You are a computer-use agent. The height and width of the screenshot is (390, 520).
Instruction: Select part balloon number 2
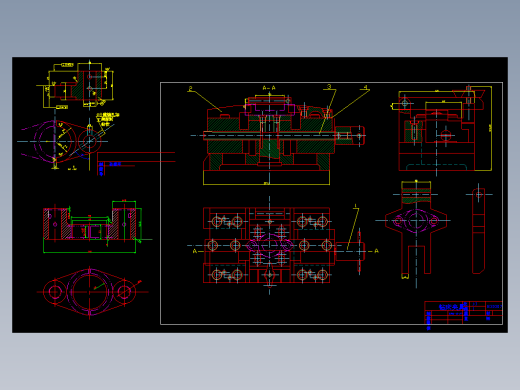pyautogui.click(x=190, y=88)
